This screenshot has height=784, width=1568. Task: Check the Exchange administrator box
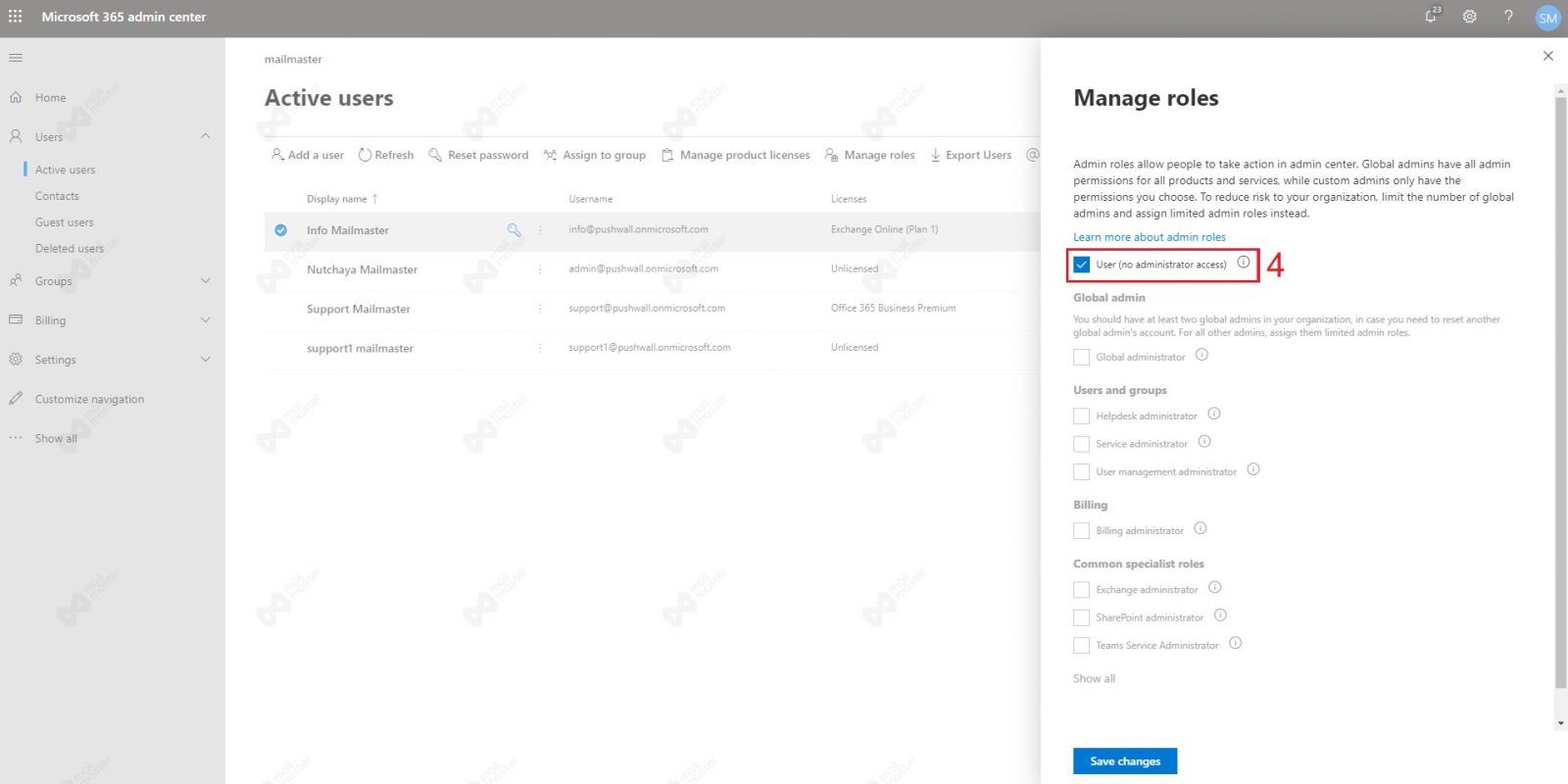click(1082, 590)
